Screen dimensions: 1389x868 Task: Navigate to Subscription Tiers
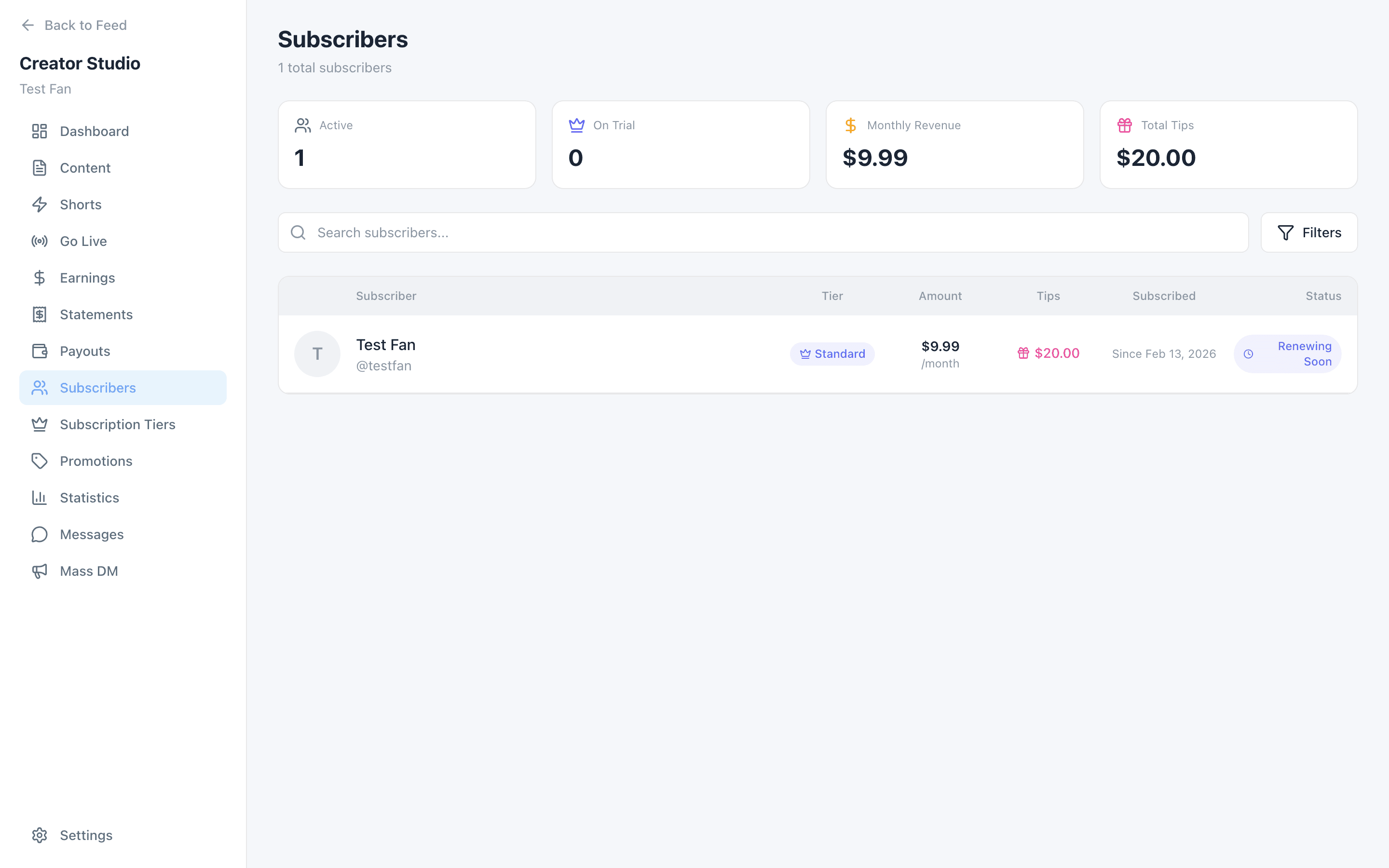coord(123,425)
